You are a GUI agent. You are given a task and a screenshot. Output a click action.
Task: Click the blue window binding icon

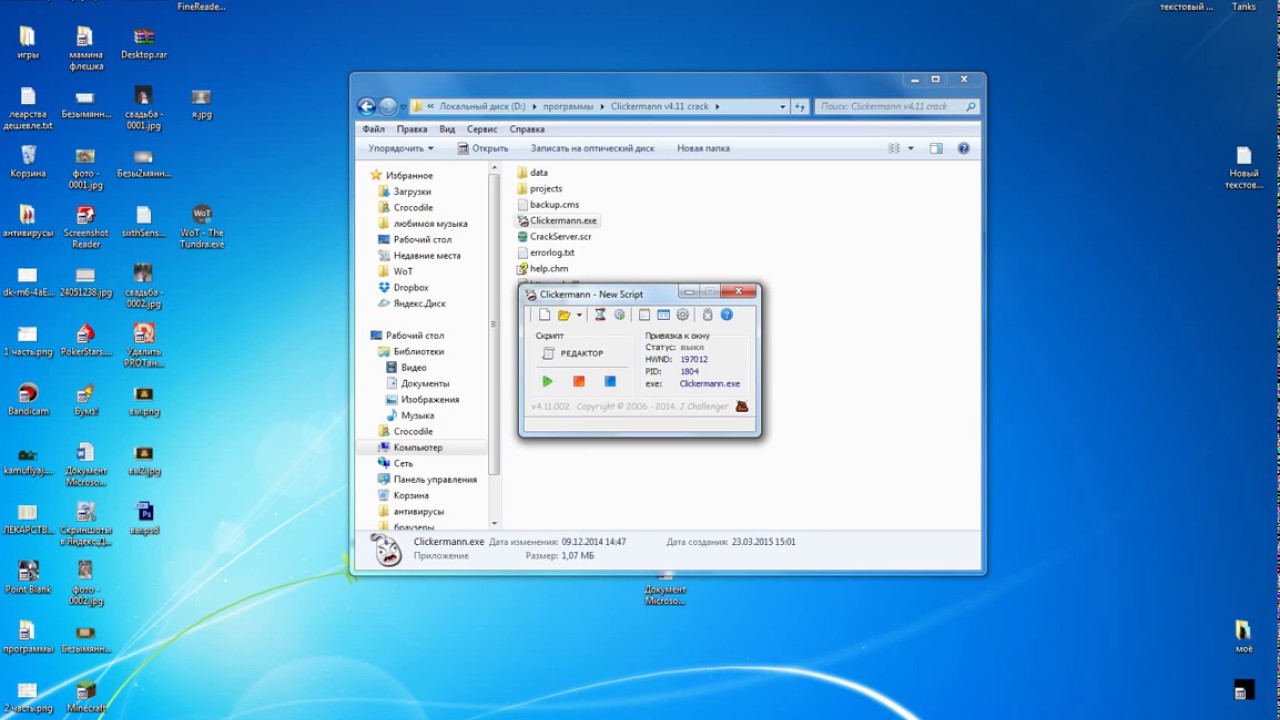663,315
